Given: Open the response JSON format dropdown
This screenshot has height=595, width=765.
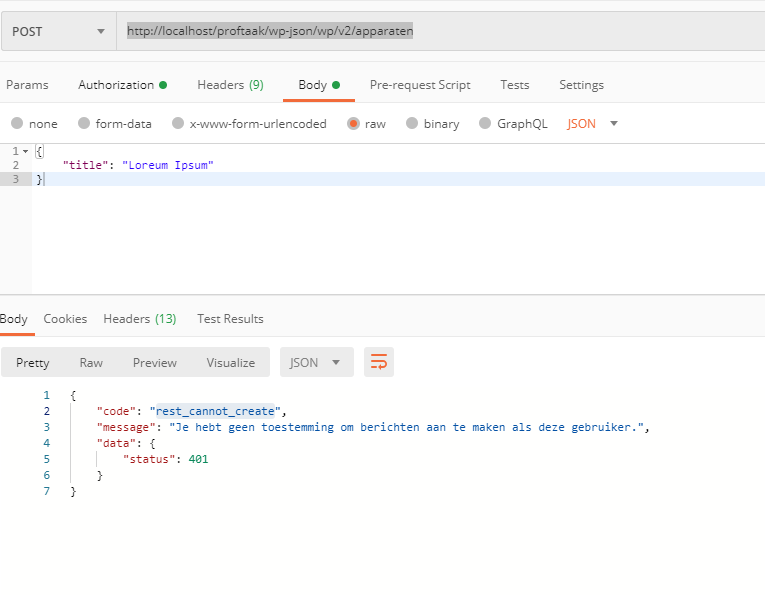Looking at the screenshot, I should pyautogui.click(x=317, y=362).
